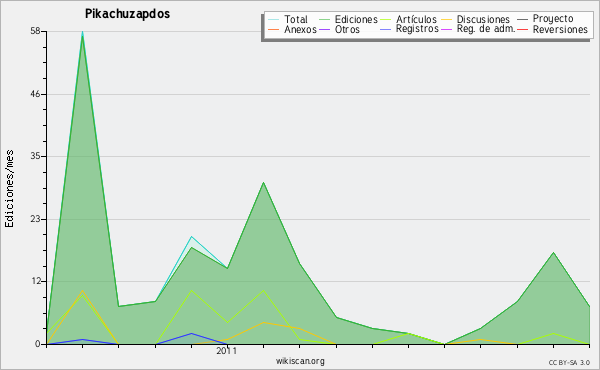This screenshot has width=600, height=370.
Task: Click the yellow Discusiones line swatch
Action: point(447,19)
